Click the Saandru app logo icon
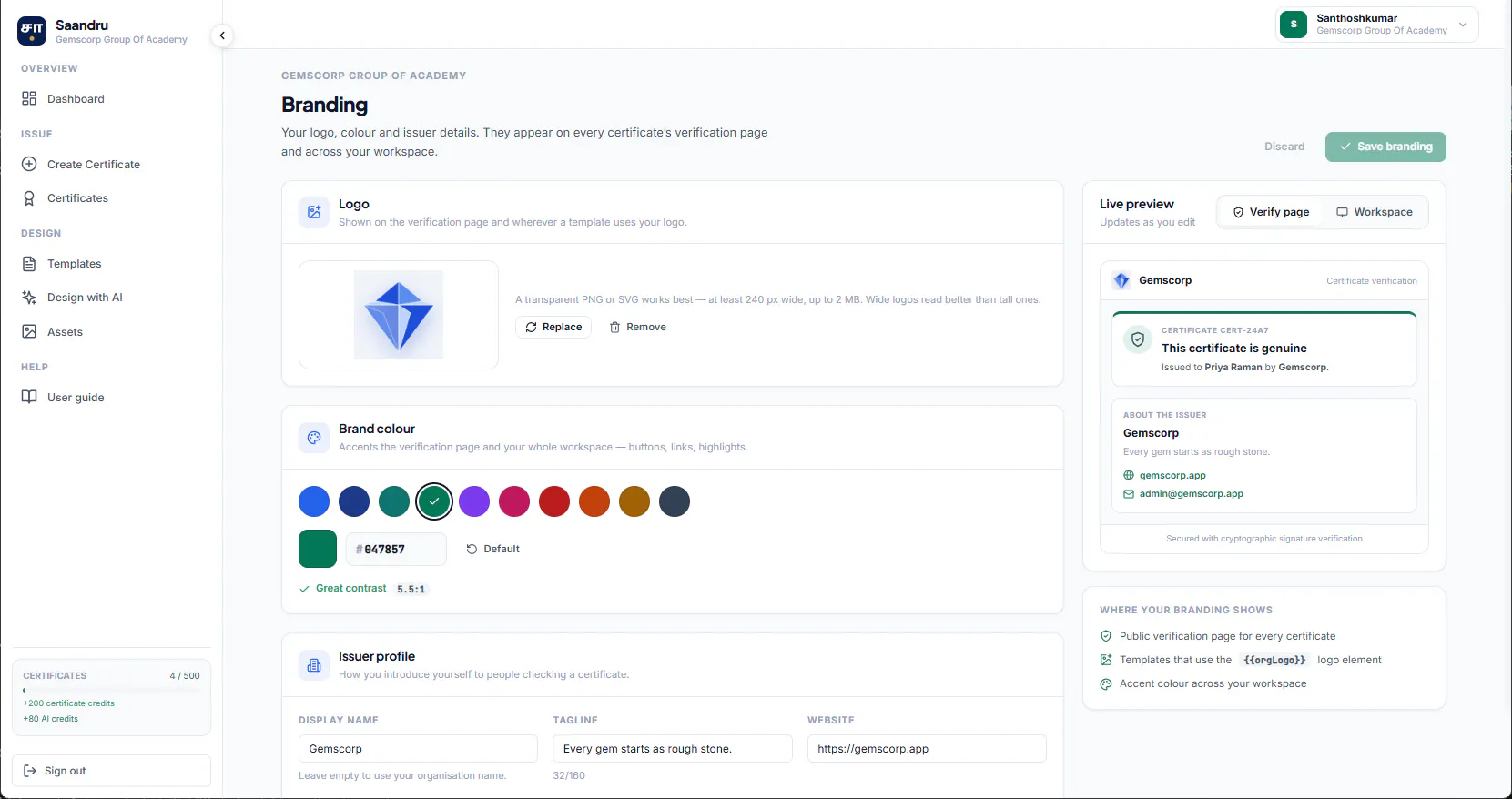The width and height of the screenshot is (1512, 799). point(32,31)
